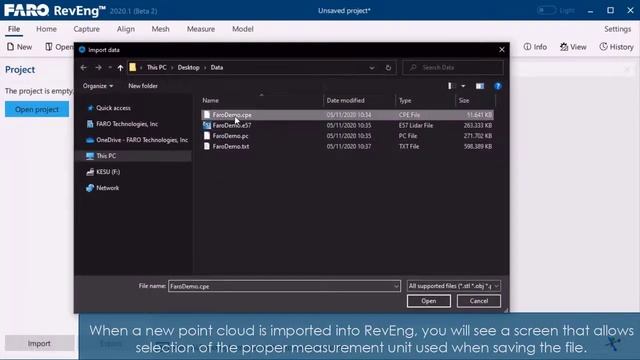
Task: Open the Model tab
Action: tap(242, 29)
